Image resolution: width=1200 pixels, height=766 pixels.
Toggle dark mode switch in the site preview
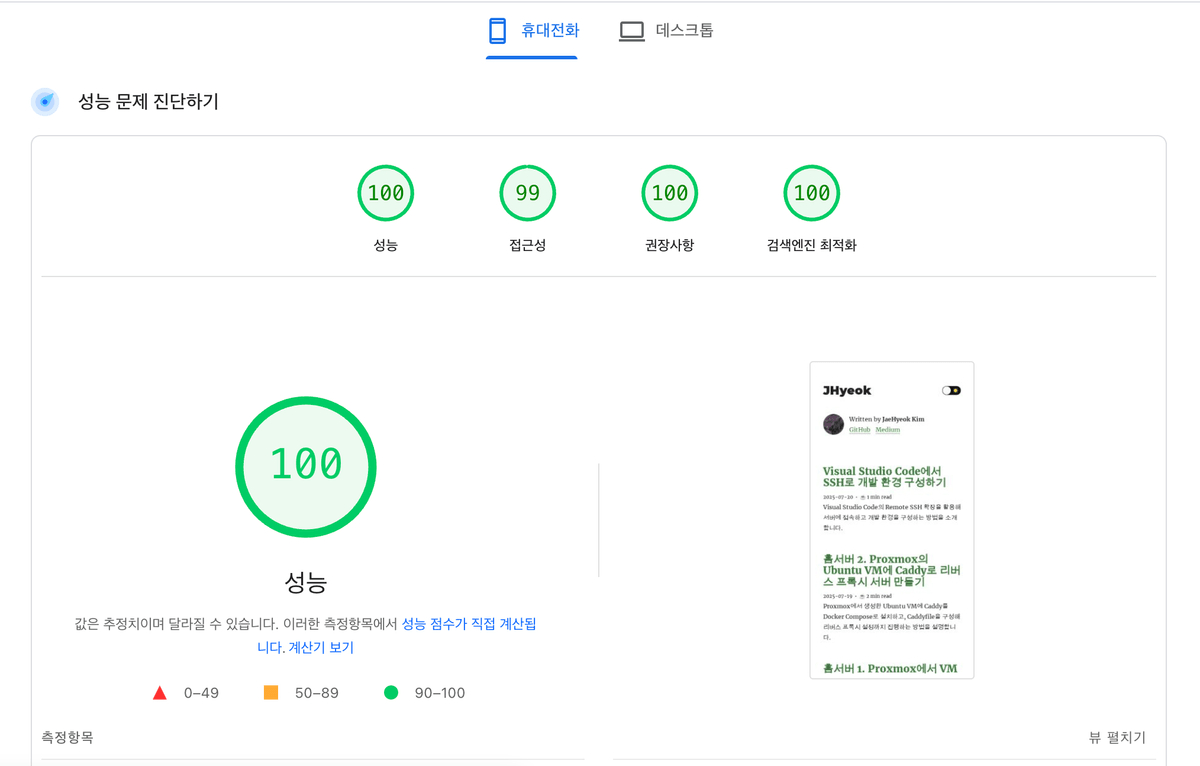(951, 390)
